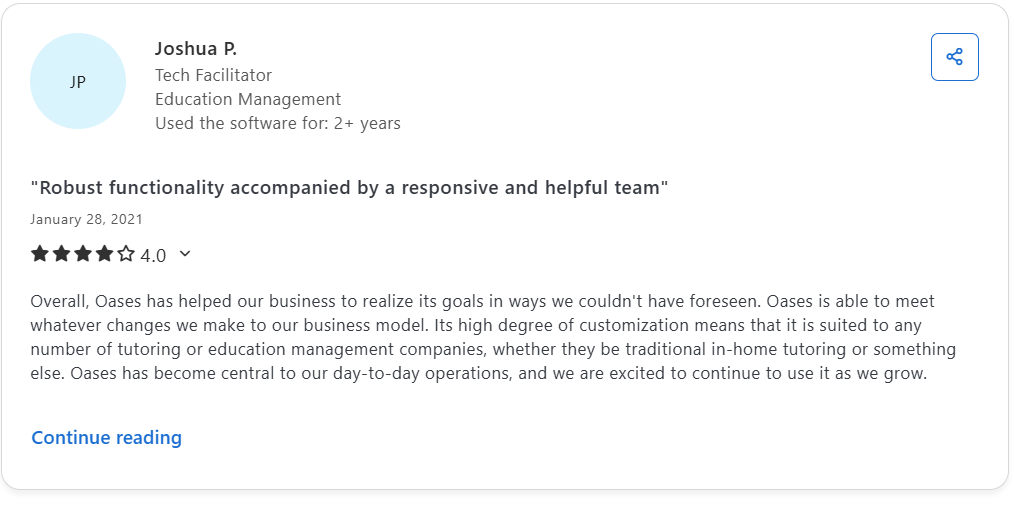
Task: Click the first filled rating star
Action: (x=40, y=254)
